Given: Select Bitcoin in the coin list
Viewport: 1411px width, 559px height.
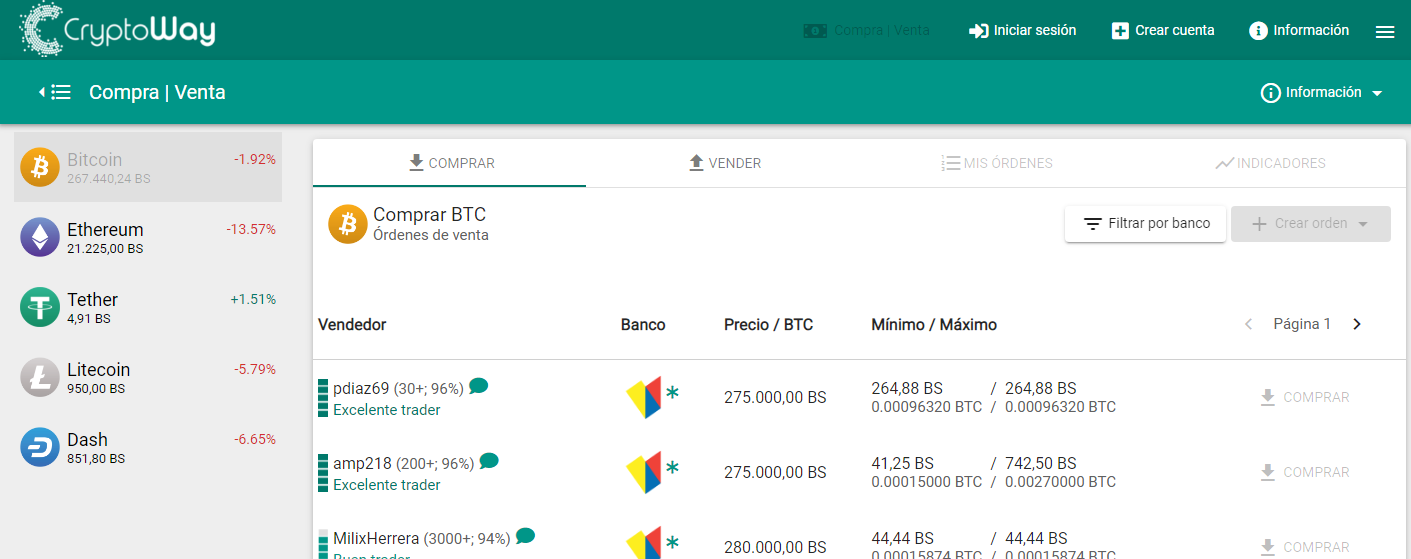Looking at the screenshot, I should coord(148,167).
